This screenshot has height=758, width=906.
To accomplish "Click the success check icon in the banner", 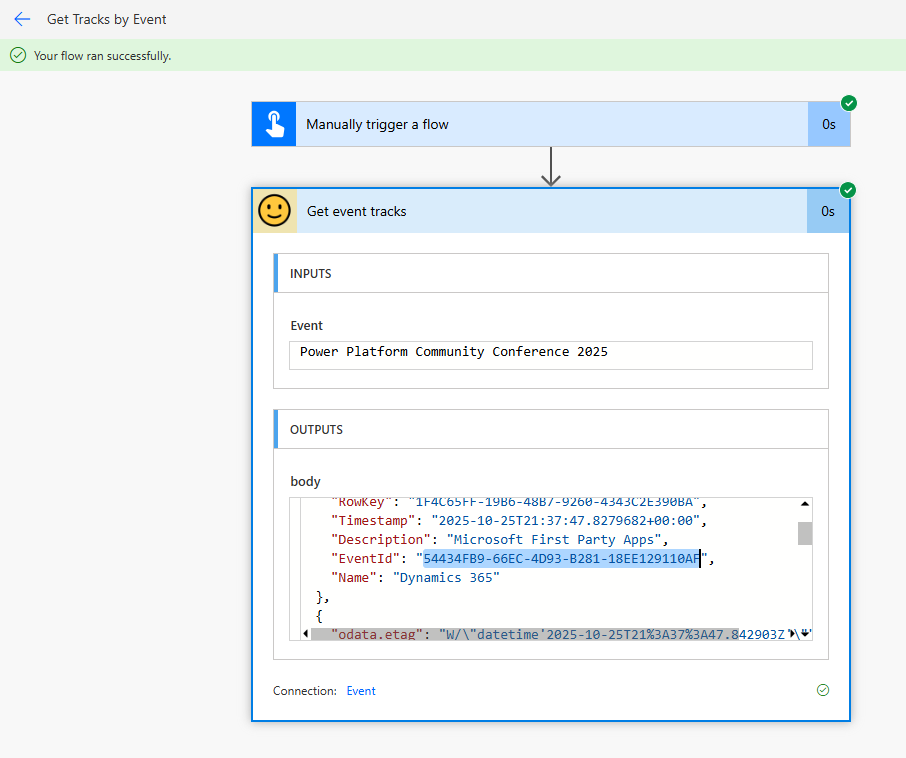I will point(18,56).
